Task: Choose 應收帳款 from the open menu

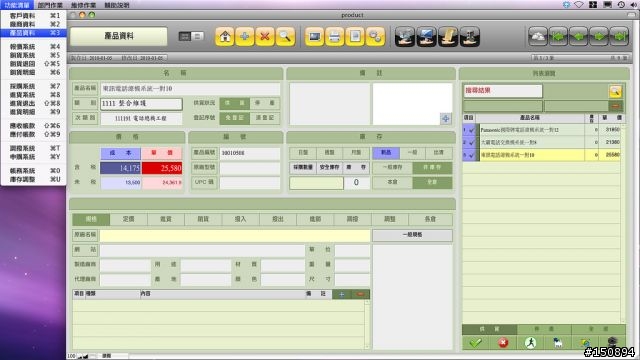Action: coord(33,126)
